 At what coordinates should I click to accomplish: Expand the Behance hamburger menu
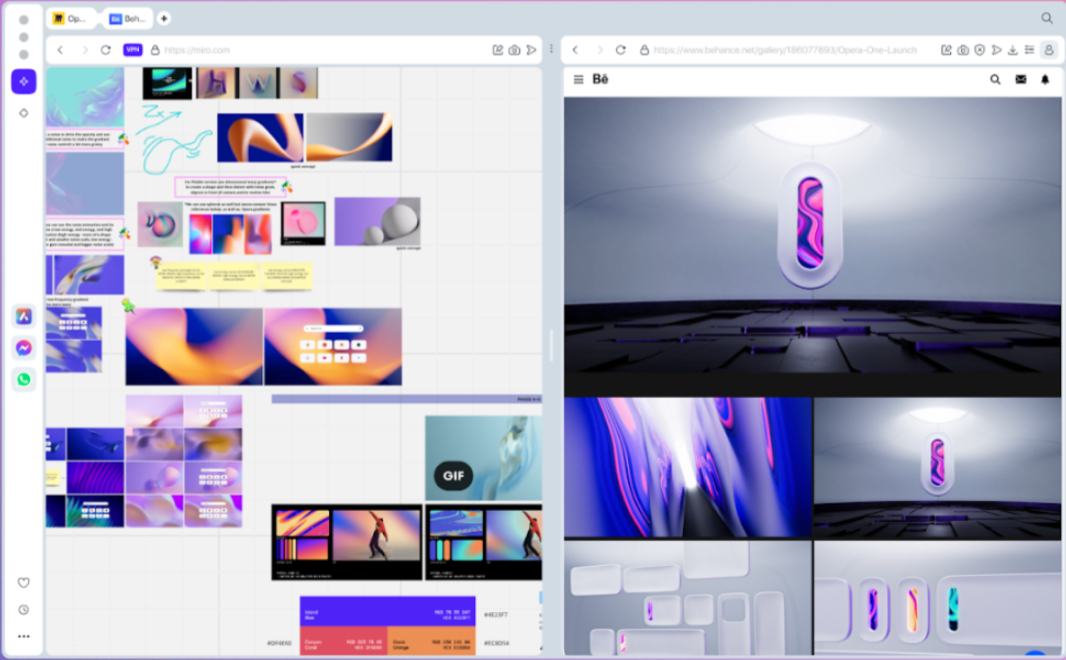click(x=578, y=79)
